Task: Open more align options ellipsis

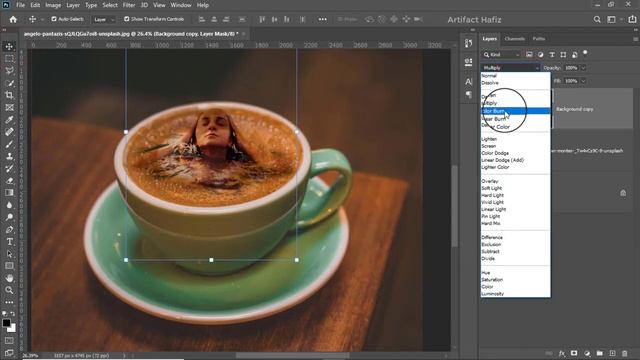Action: 322,19
